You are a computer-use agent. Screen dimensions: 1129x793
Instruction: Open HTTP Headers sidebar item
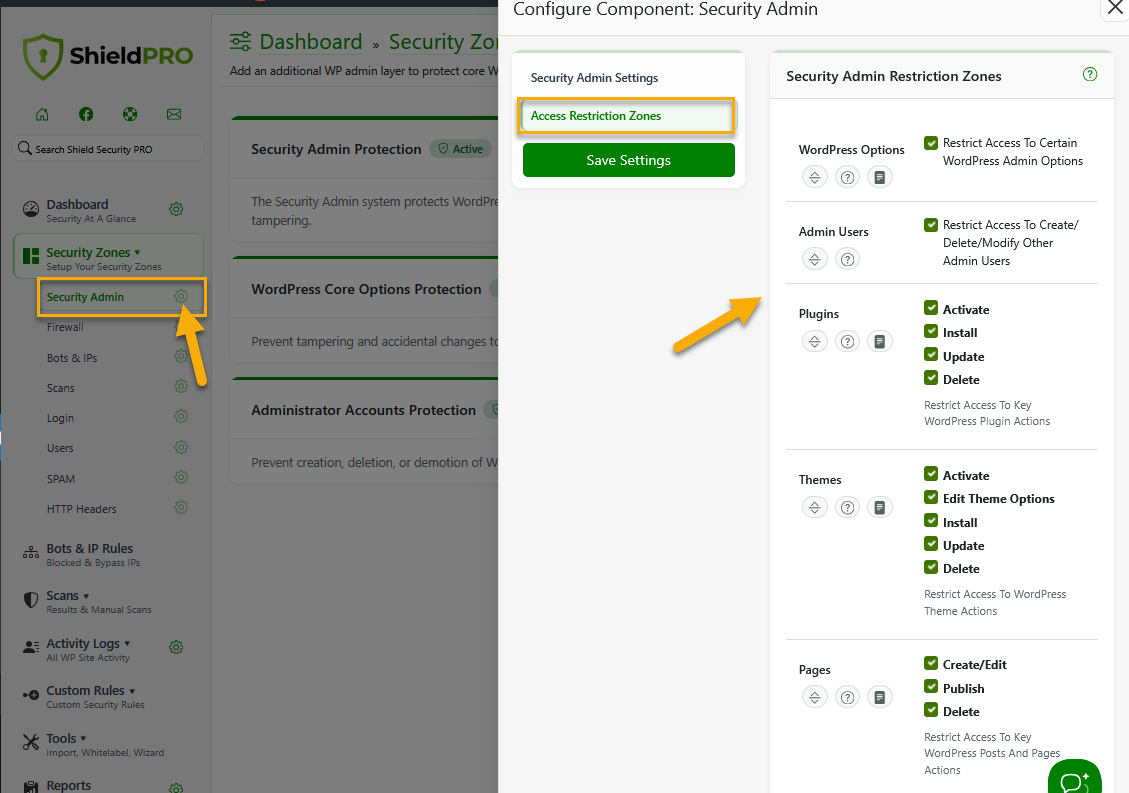(x=81, y=508)
